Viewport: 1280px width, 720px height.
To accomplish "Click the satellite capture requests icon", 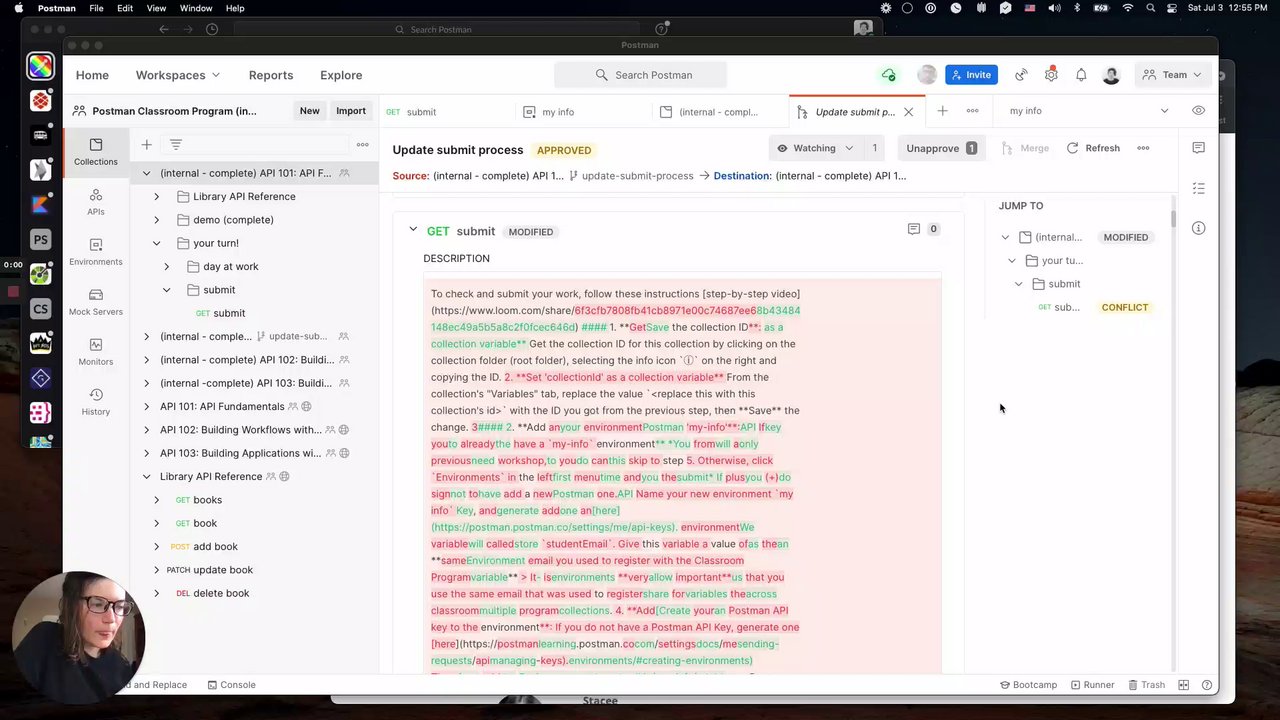I will (1021, 75).
